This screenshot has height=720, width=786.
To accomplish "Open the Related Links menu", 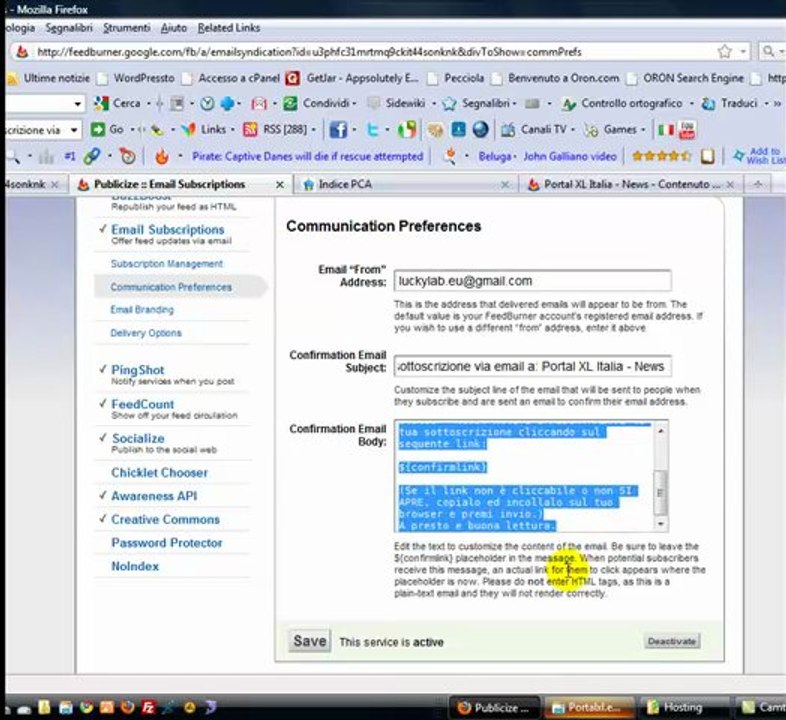I will 229,28.
